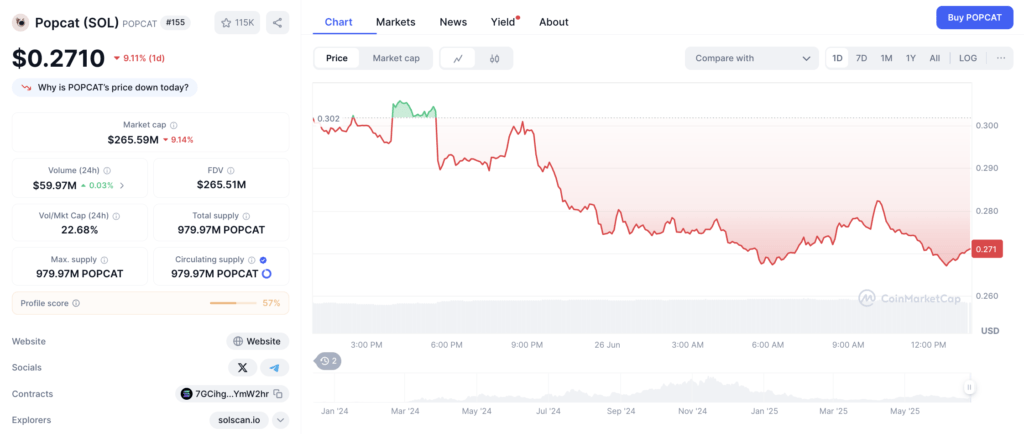Image resolution: width=1024 pixels, height=434 pixels.
Task: Copy the contract address icon
Action: coord(278,394)
